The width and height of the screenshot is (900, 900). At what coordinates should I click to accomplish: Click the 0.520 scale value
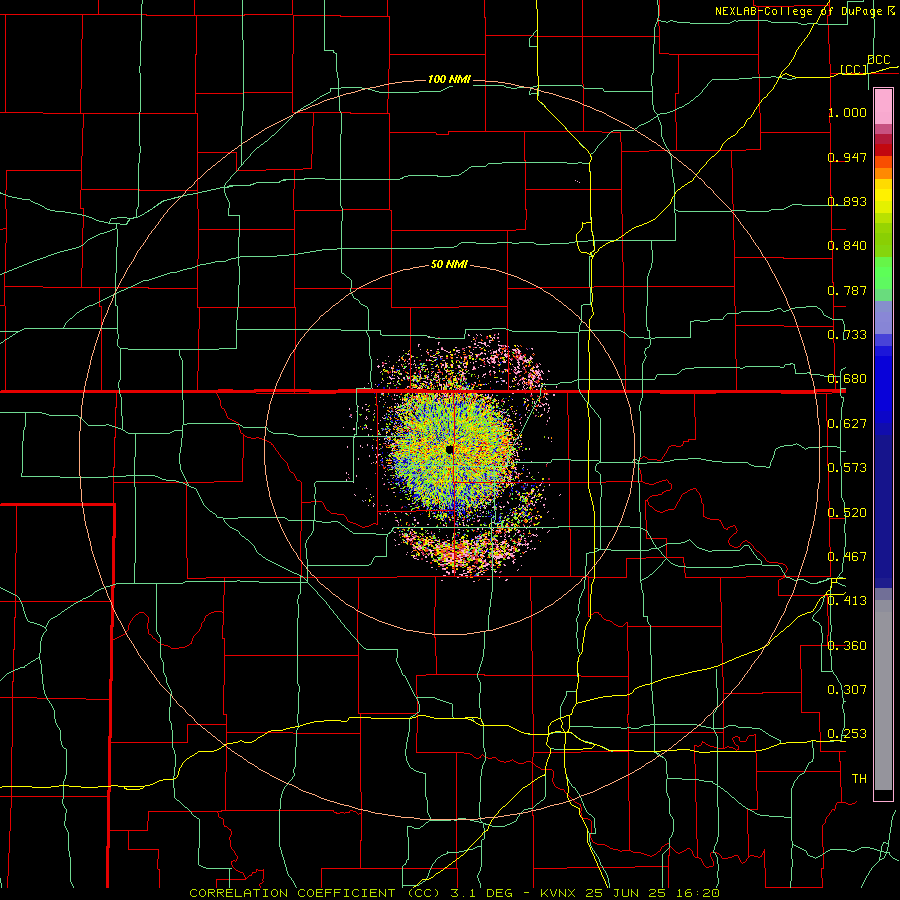[847, 512]
